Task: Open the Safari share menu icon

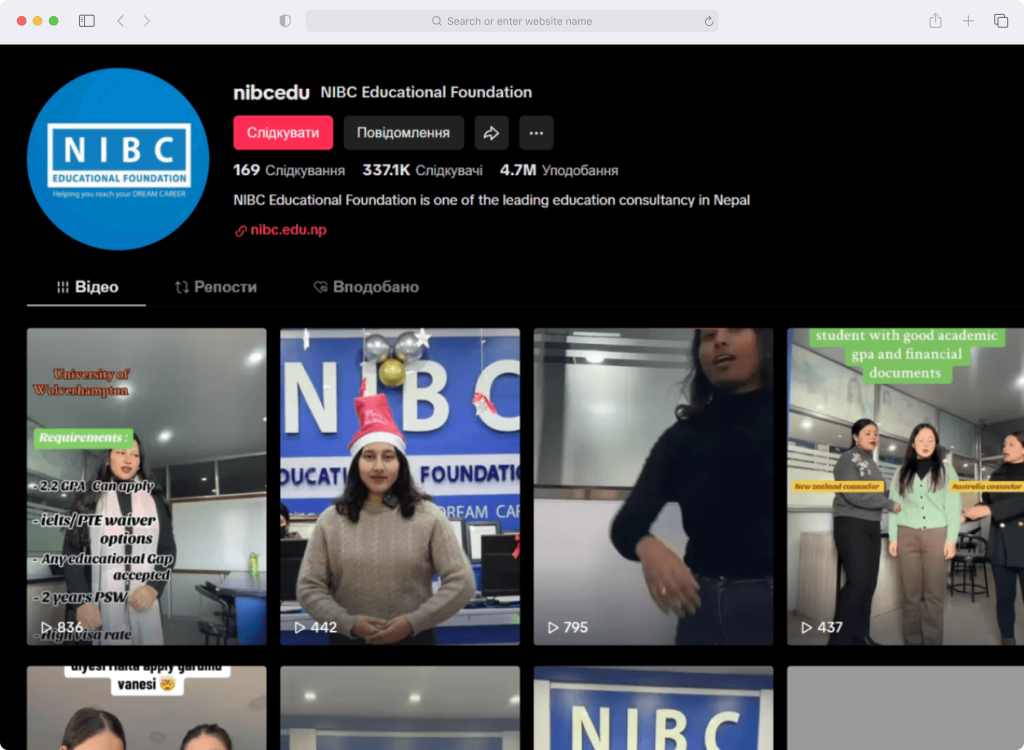Action: pyautogui.click(x=935, y=21)
